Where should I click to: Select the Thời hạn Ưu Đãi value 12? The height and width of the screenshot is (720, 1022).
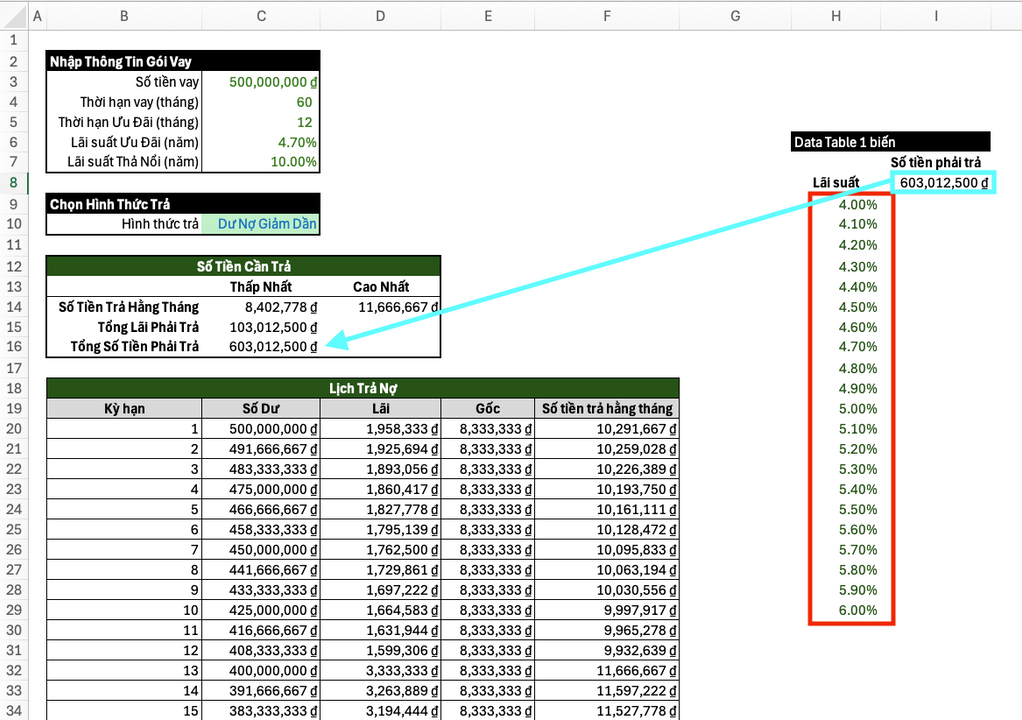point(261,122)
